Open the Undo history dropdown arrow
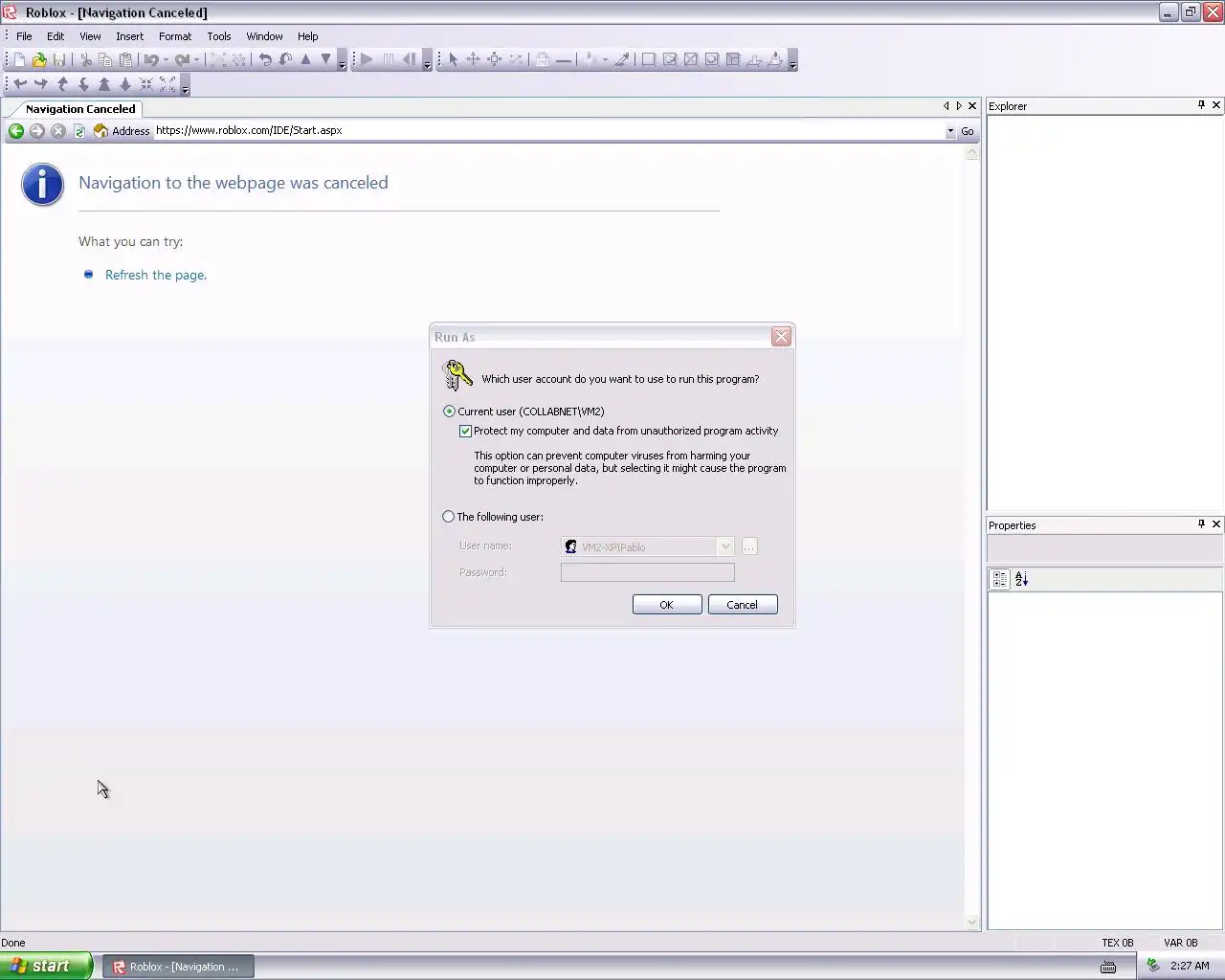The width and height of the screenshot is (1225, 980). 166,59
